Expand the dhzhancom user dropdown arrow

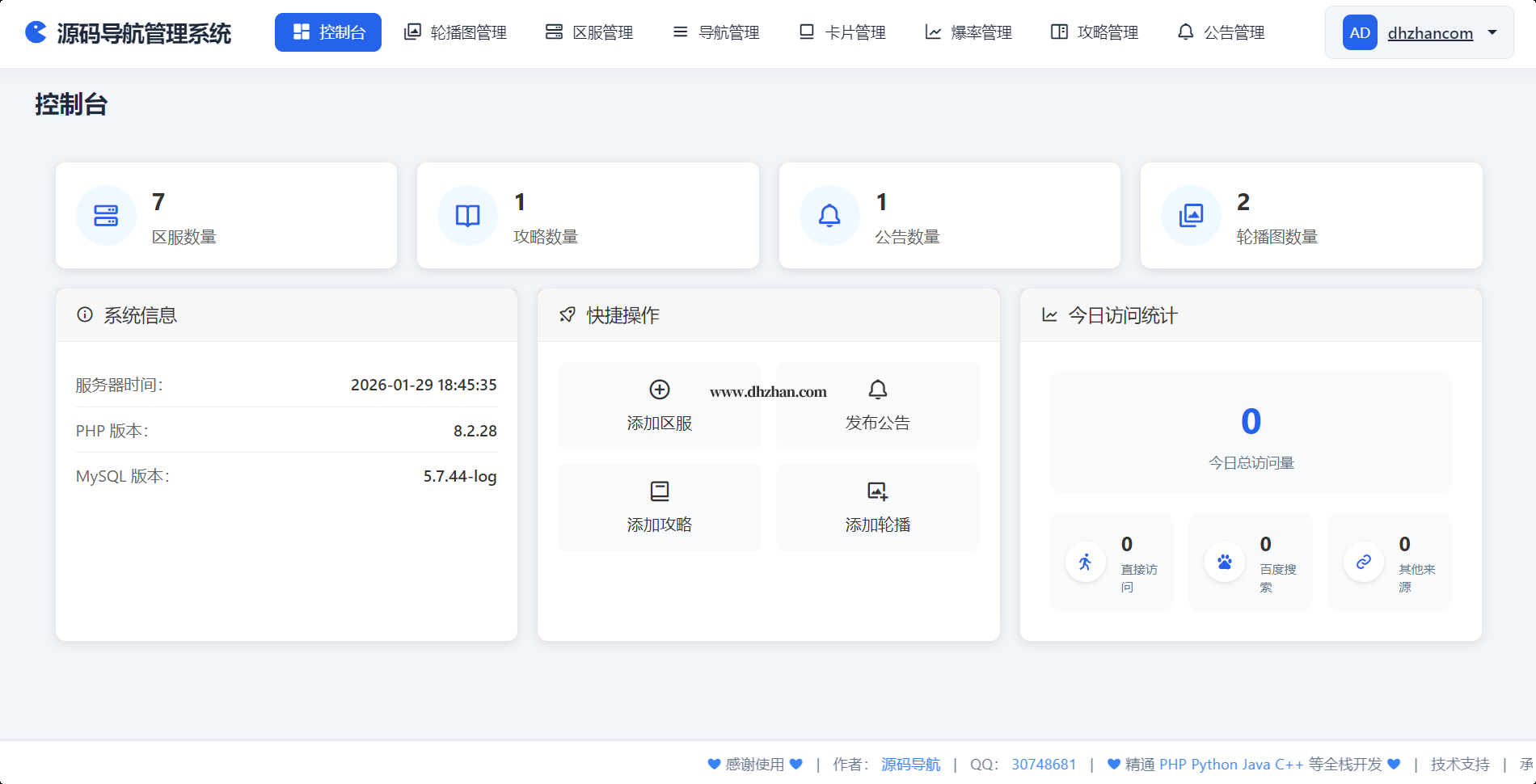1492,32
